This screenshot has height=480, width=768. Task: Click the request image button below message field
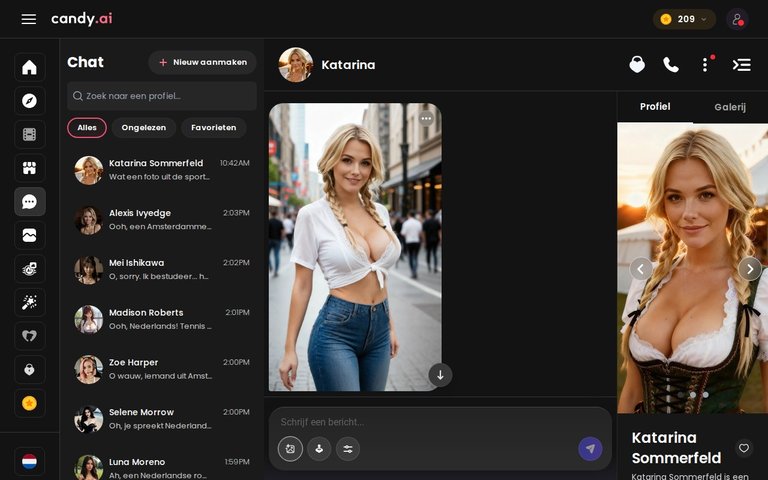(290, 449)
